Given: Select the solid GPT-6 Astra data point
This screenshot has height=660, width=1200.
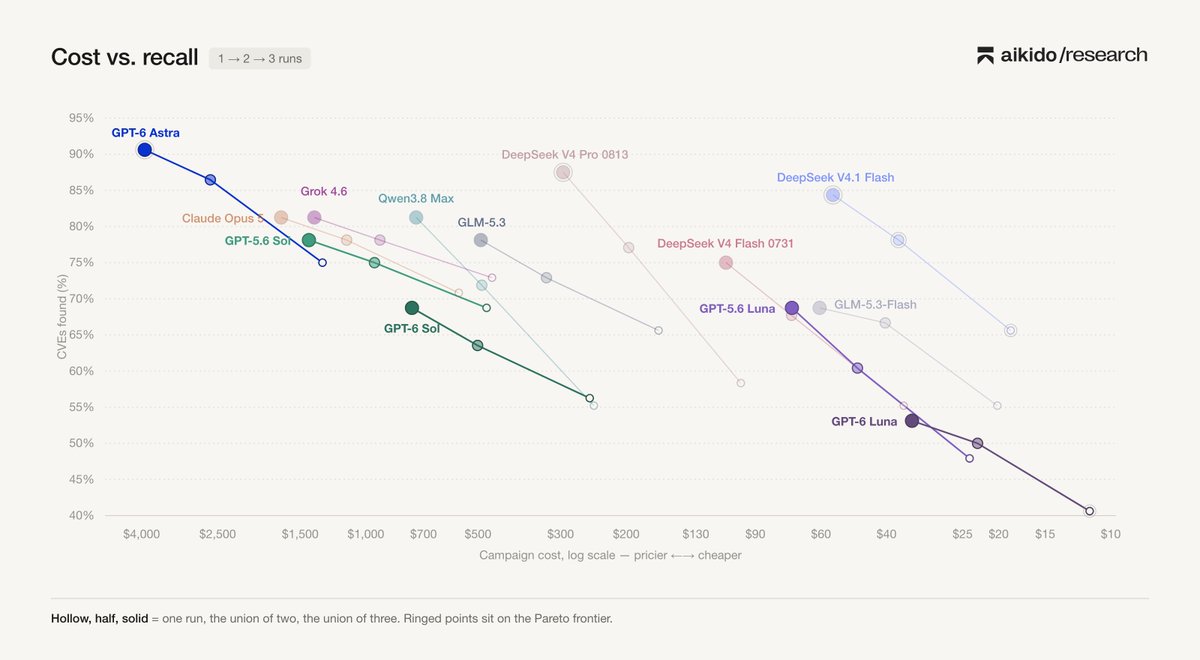Looking at the screenshot, I should point(145,150).
